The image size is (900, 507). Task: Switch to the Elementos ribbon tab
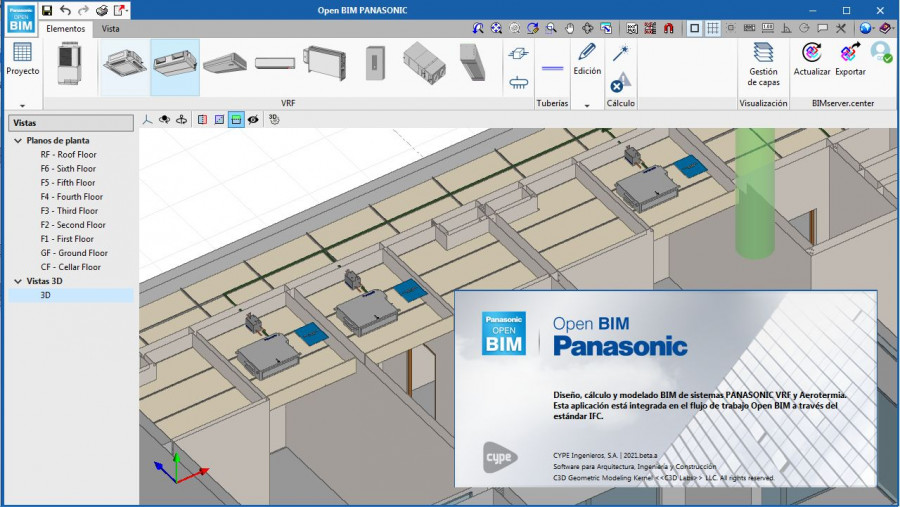pos(65,29)
